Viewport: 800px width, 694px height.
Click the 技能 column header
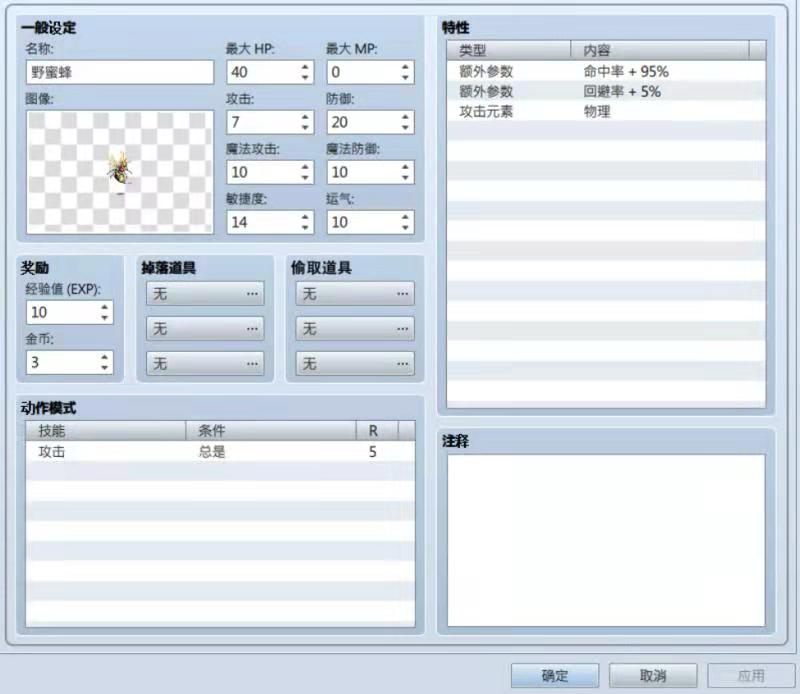[106, 431]
